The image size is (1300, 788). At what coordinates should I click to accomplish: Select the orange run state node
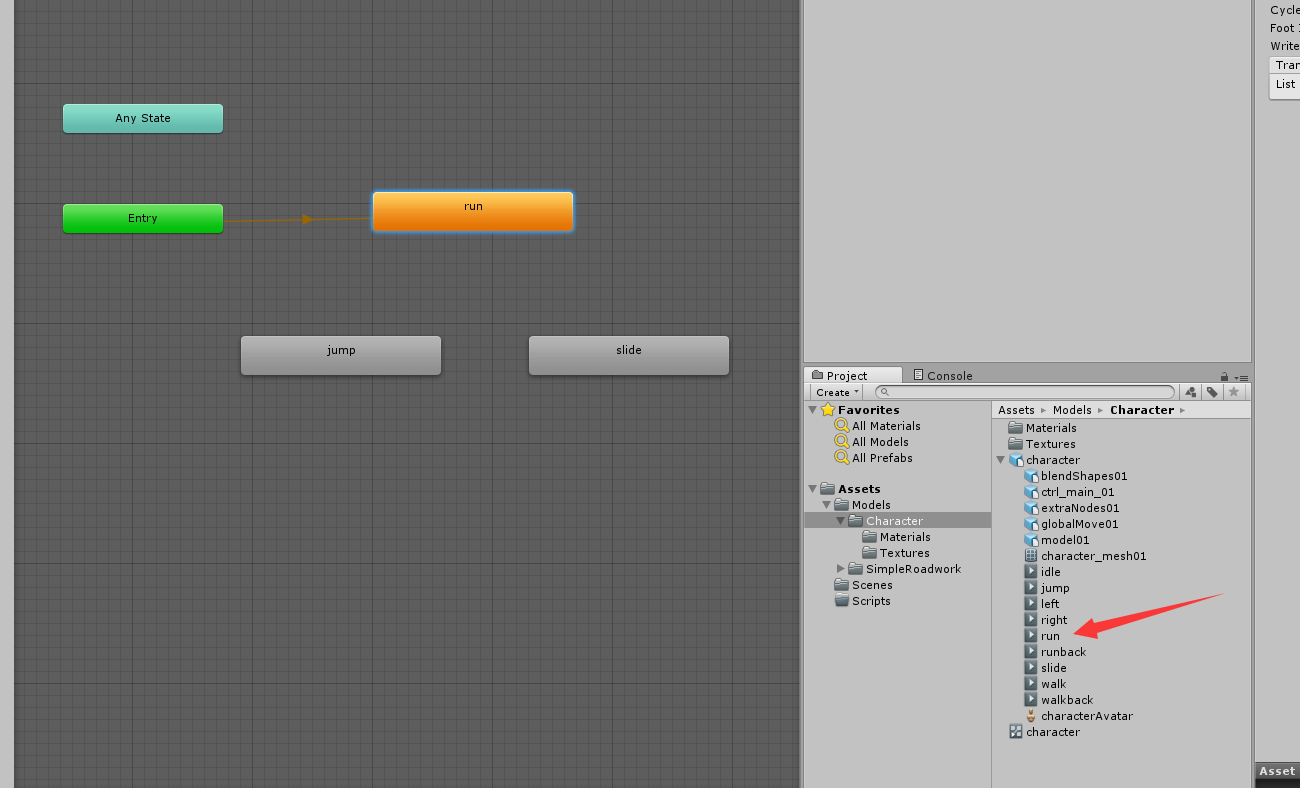(473, 212)
